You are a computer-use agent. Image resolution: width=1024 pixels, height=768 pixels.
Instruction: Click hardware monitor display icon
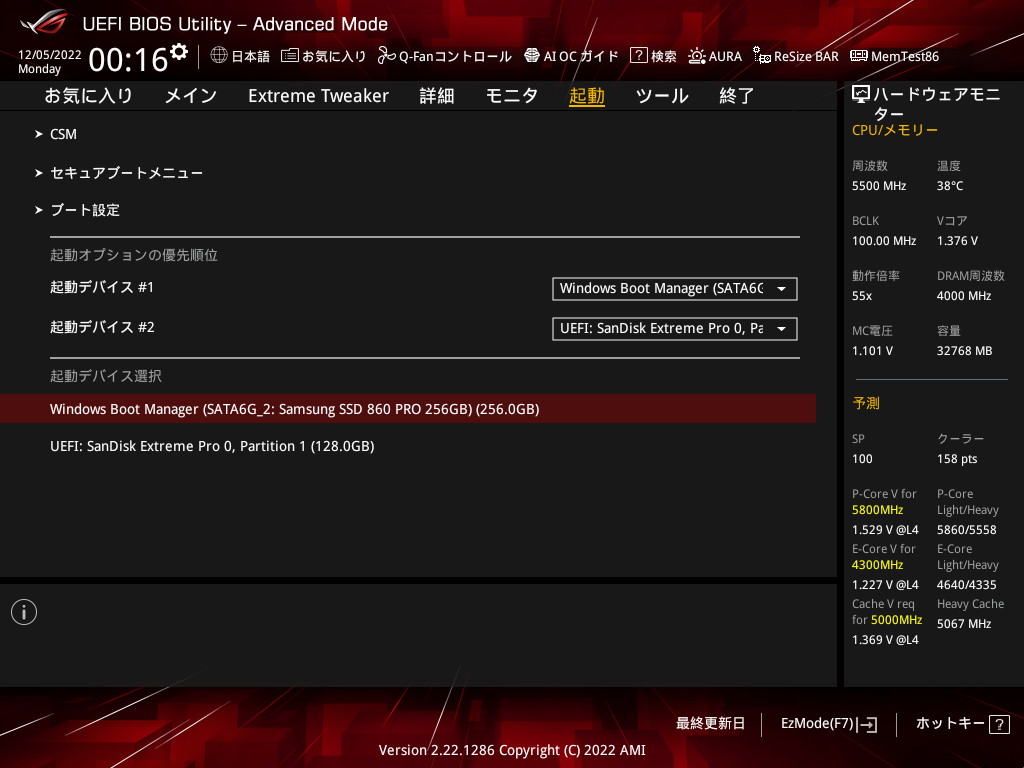click(x=861, y=95)
